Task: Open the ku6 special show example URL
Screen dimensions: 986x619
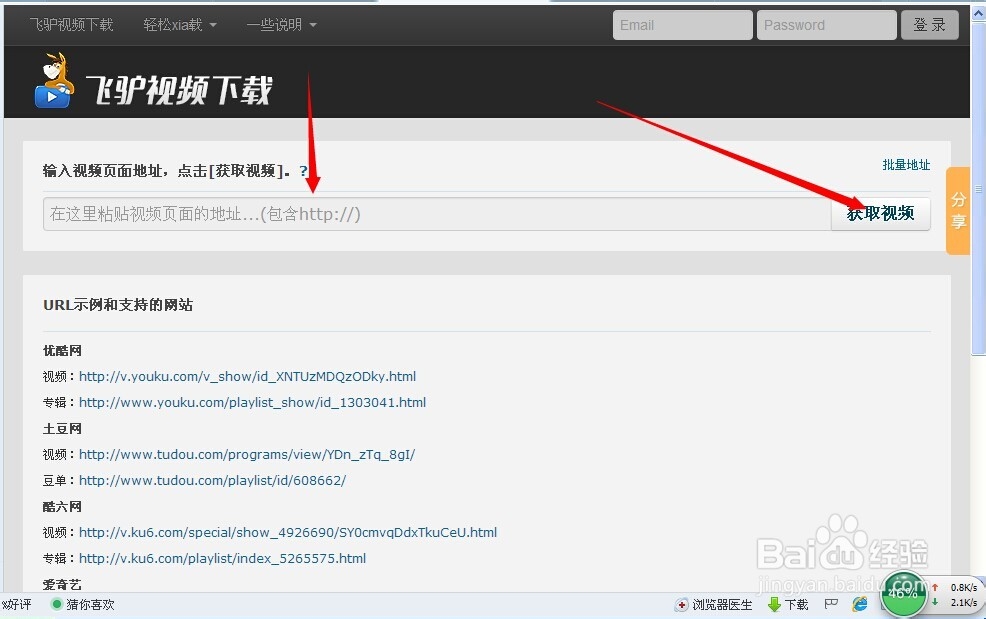Action: (x=288, y=532)
